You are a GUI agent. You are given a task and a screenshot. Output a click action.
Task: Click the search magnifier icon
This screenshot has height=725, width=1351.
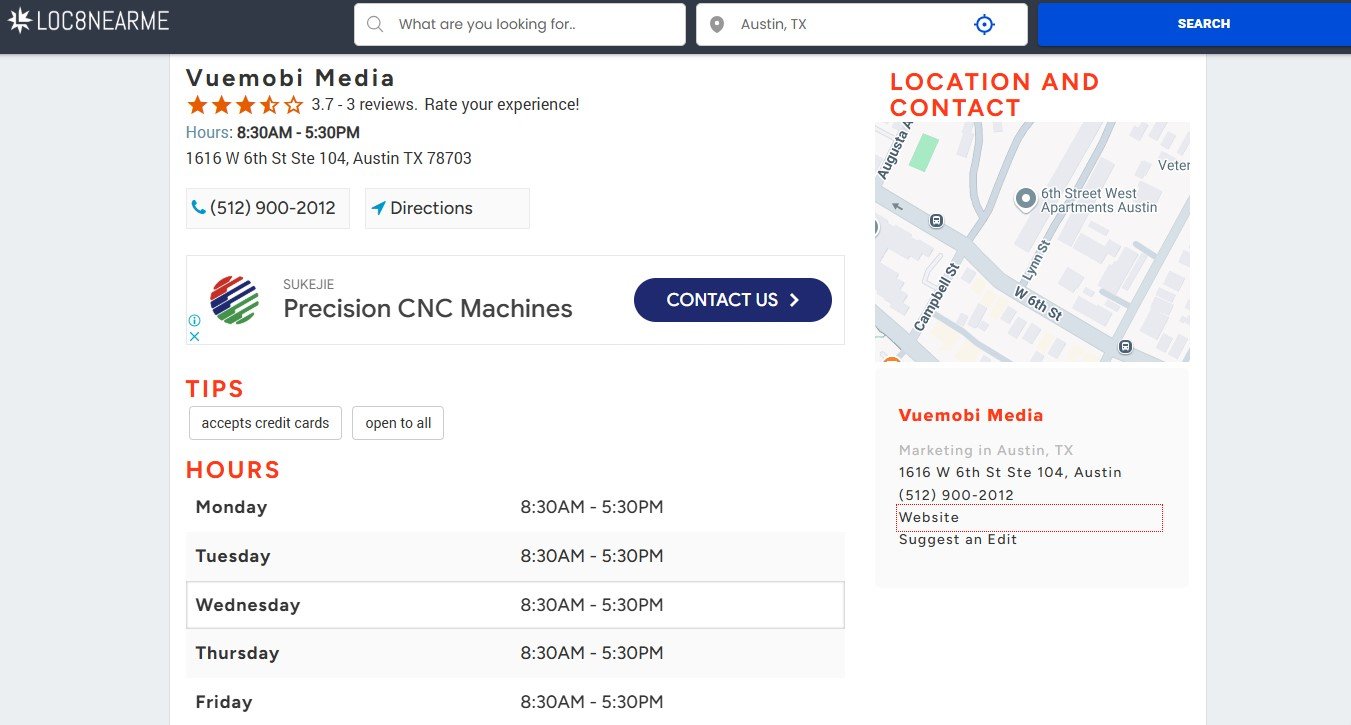point(375,24)
